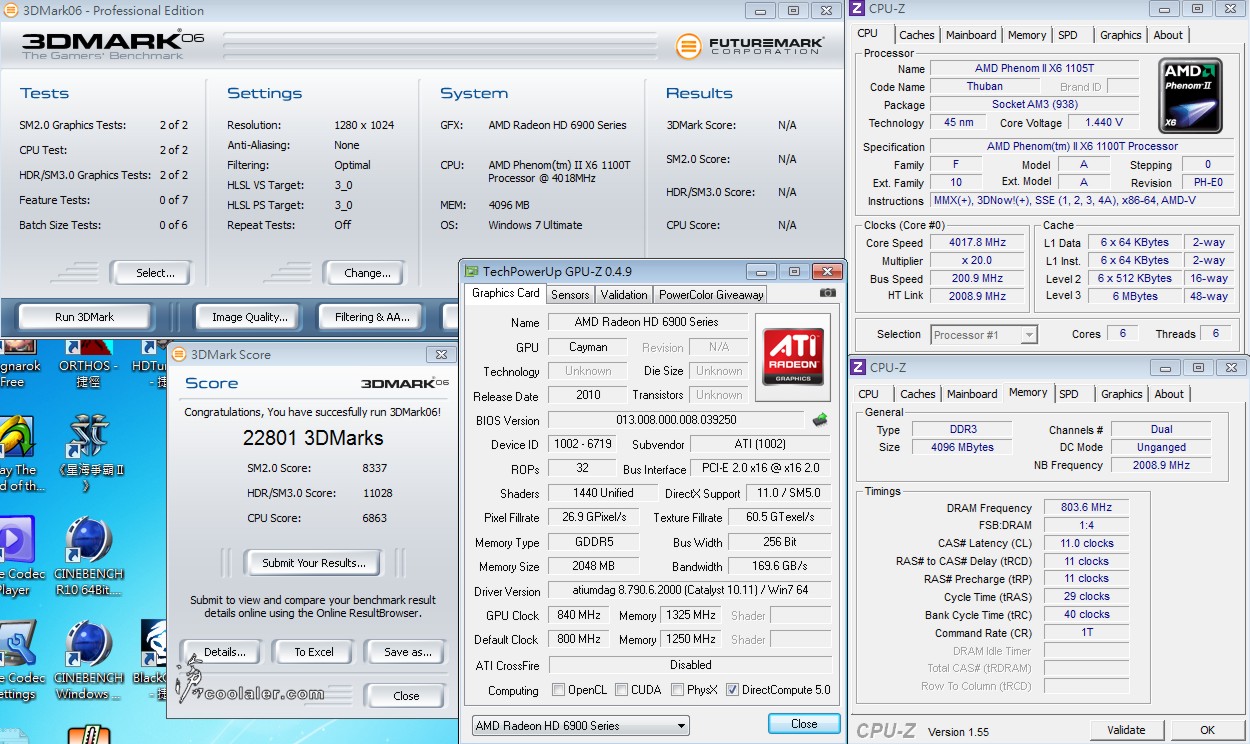Click the ATI Radeon Graphics logo in GPU-Z

coord(793,358)
